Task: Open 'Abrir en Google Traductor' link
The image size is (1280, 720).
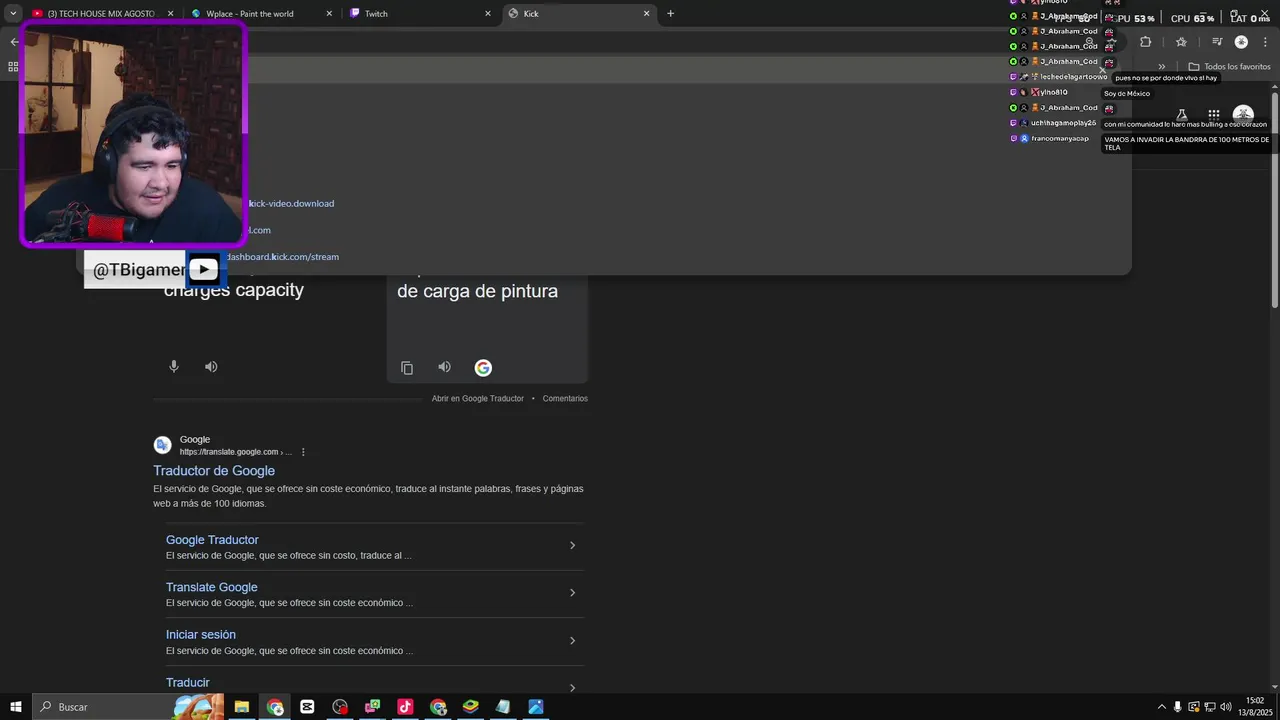Action: pos(477,398)
